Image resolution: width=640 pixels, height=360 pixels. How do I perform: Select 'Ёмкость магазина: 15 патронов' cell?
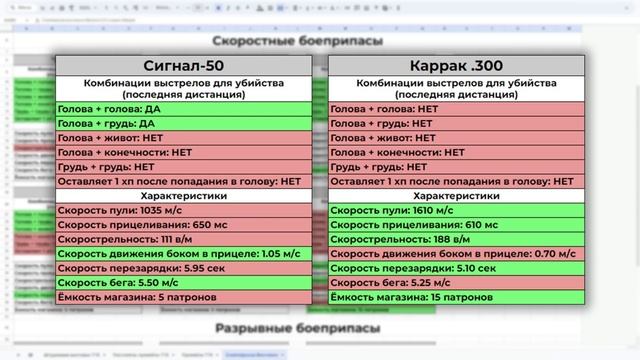click(x=456, y=297)
